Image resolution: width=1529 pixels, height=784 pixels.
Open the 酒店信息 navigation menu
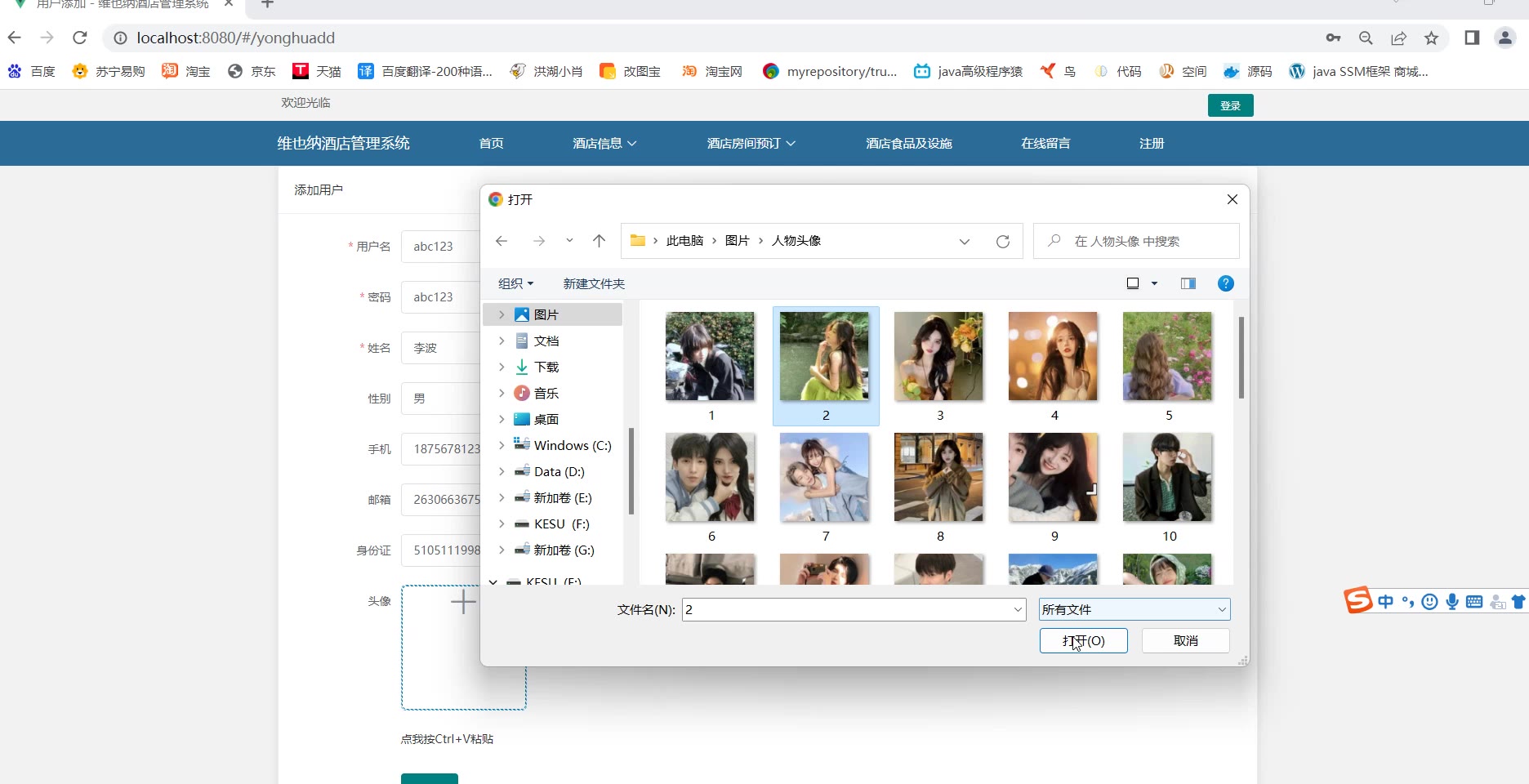click(604, 143)
